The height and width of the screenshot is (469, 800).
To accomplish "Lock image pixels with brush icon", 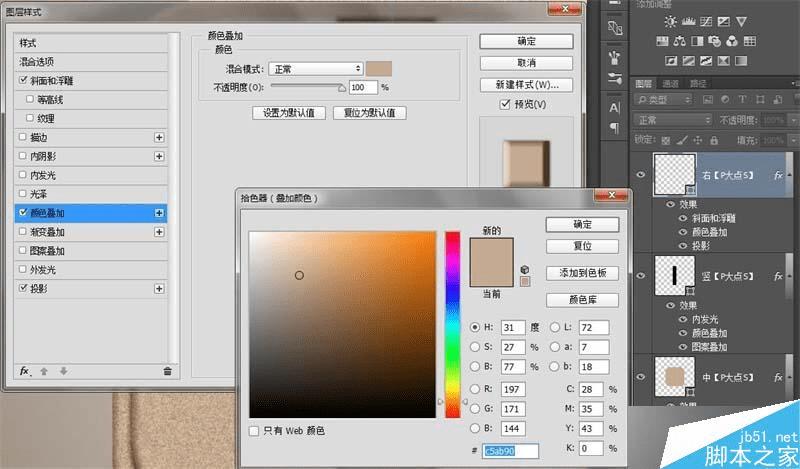I will click(x=682, y=140).
